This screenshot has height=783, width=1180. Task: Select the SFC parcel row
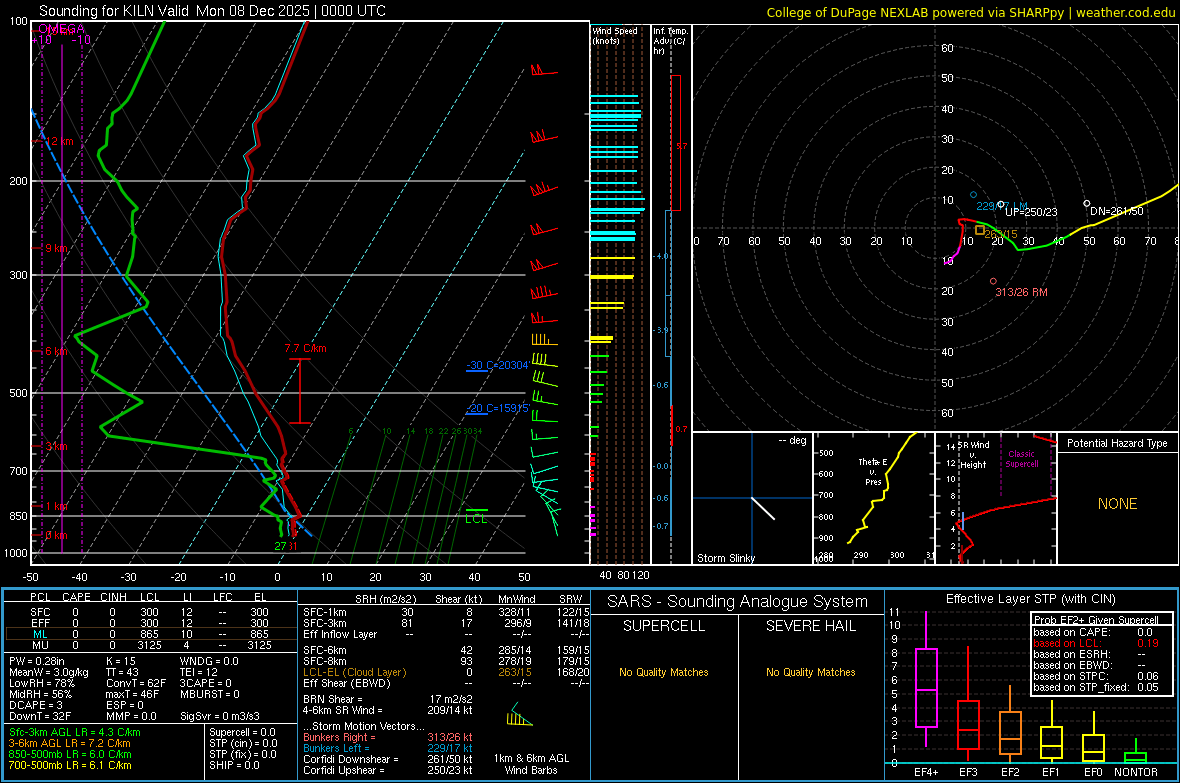[x=151, y=612]
